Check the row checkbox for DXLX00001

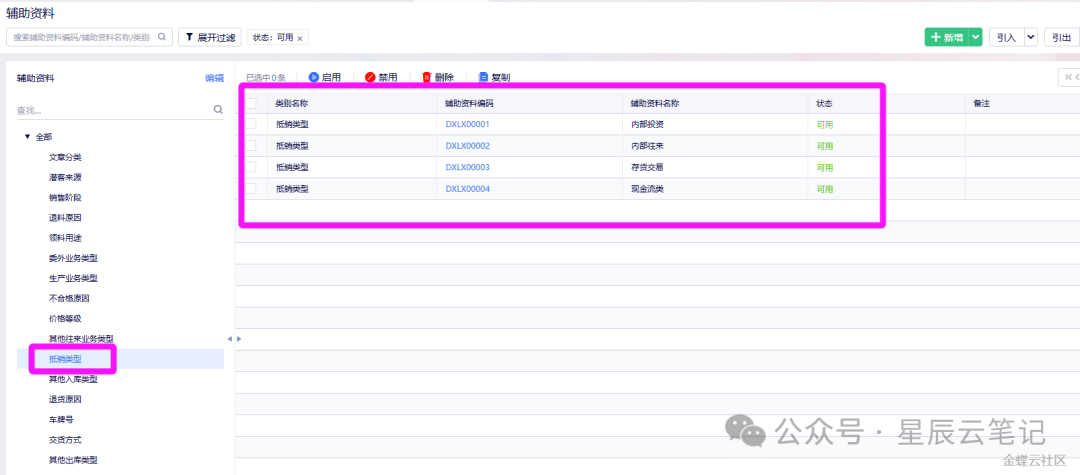pos(251,124)
